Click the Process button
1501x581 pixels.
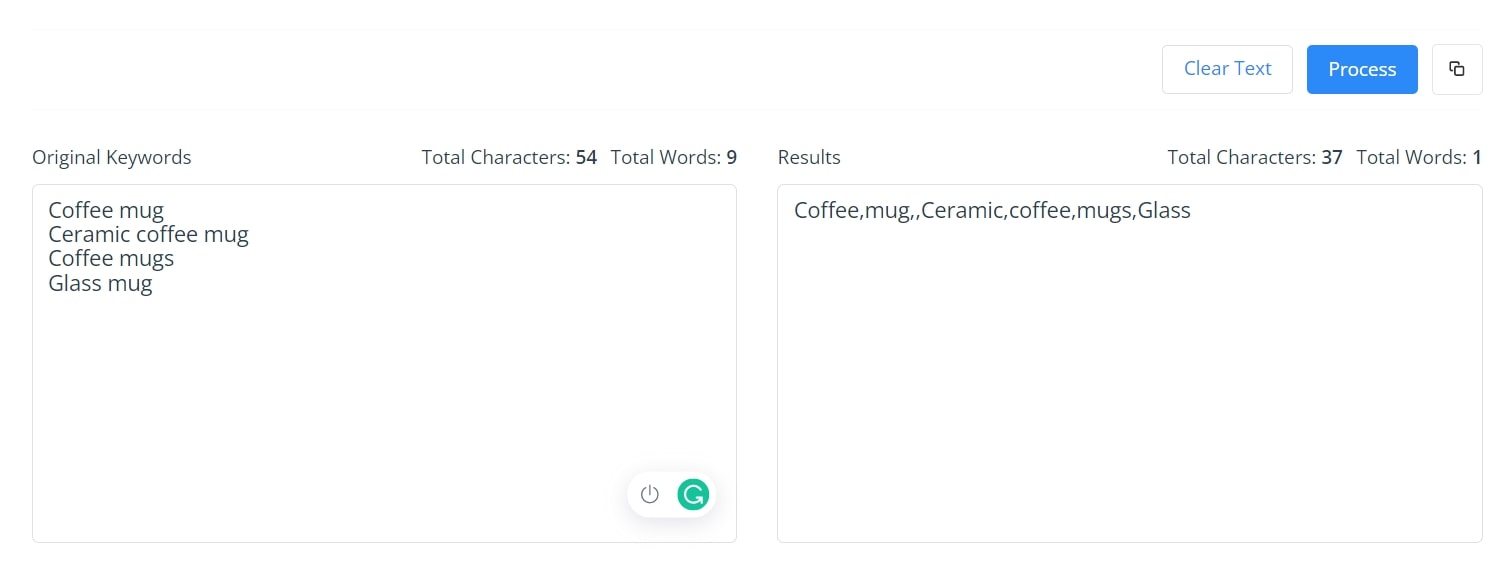pyautogui.click(x=1362, y=69)
